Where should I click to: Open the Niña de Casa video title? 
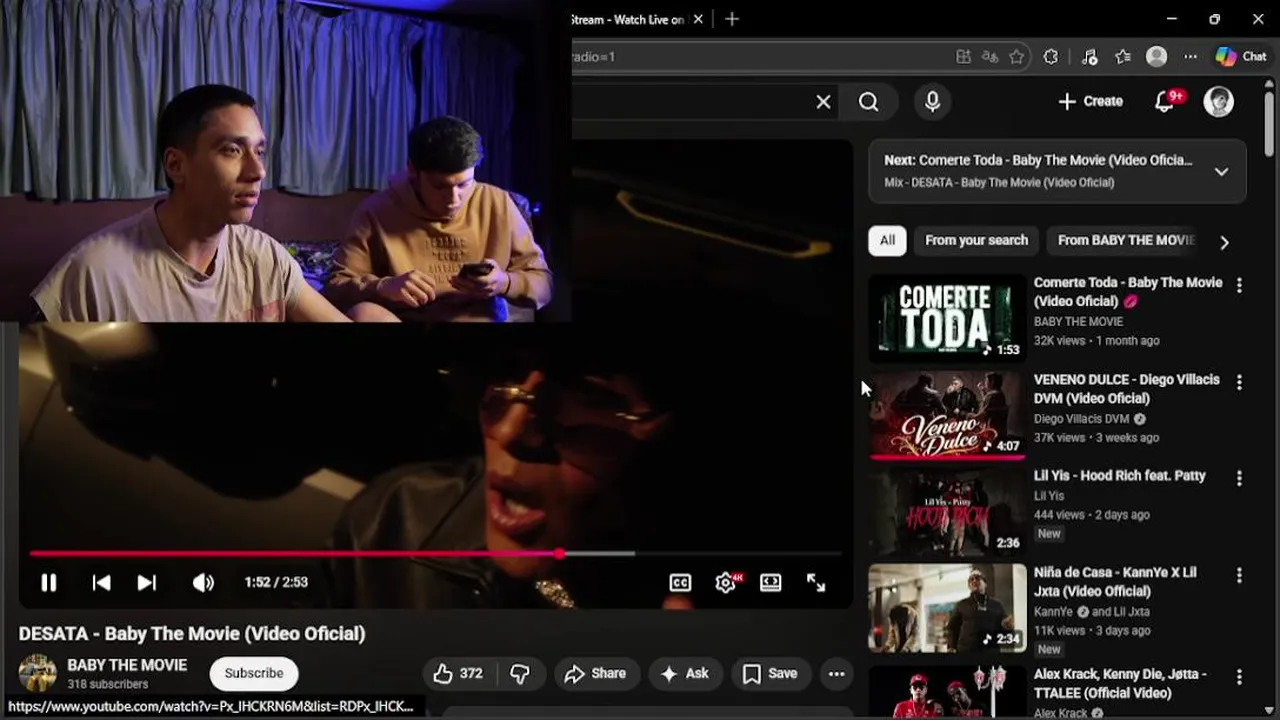pos(1115,582)
